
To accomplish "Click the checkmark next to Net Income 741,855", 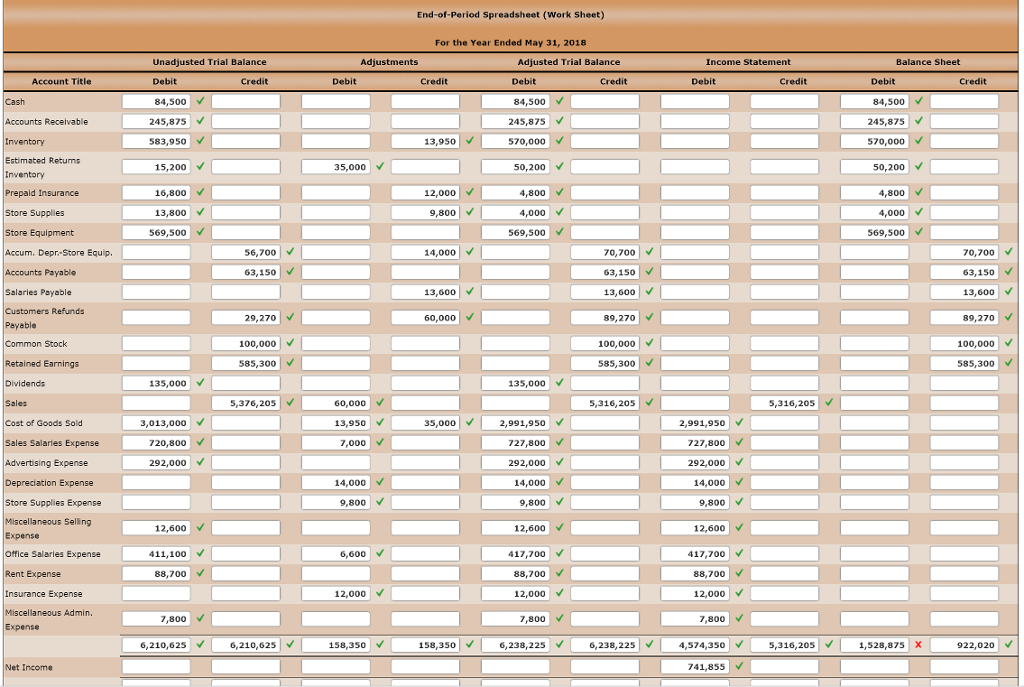I will [738, 667].
